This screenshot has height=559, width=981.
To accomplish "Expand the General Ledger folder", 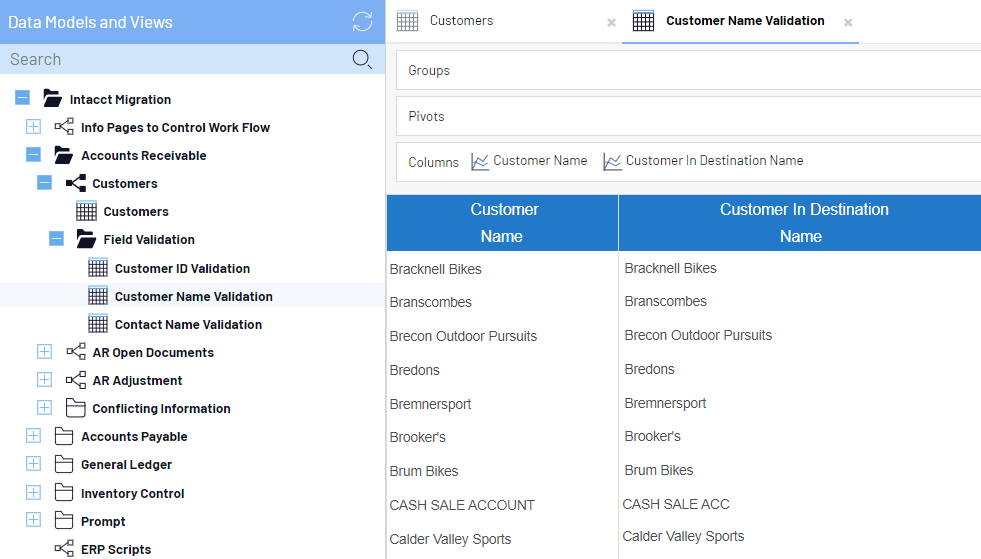I will [33, 464].
